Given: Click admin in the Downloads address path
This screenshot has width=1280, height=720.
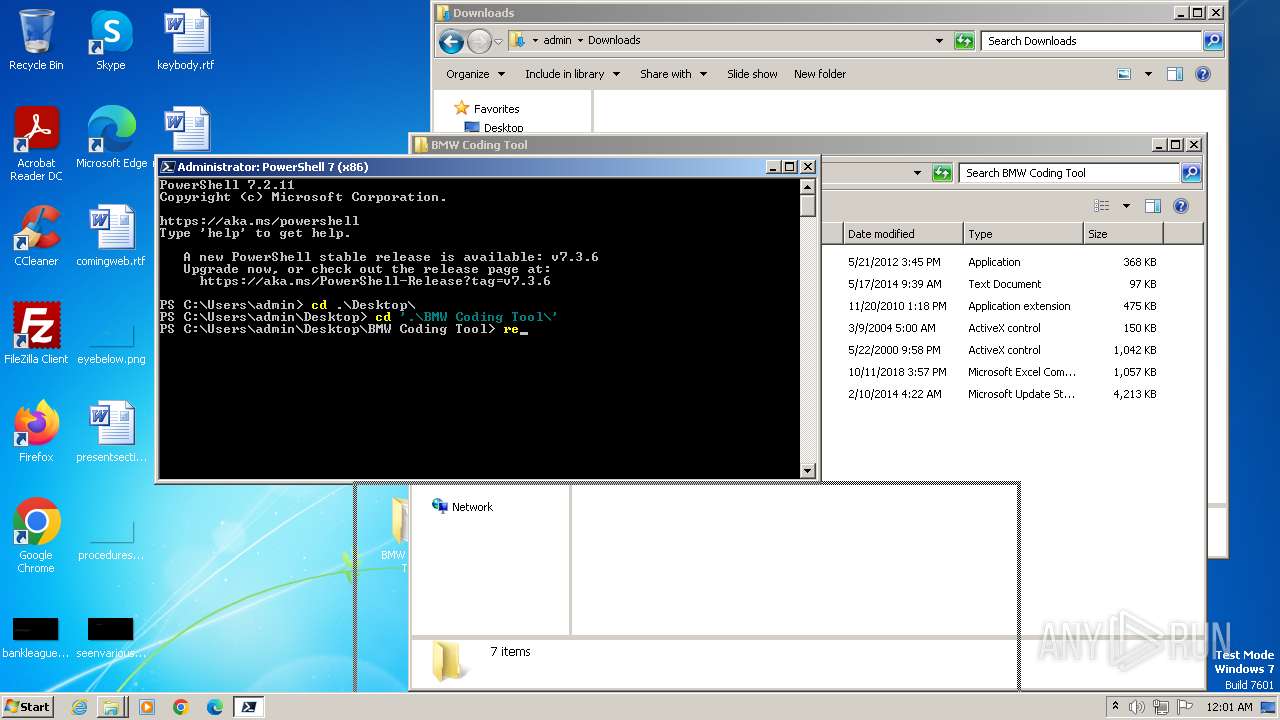Looking at the screenshot, I should [x=557, y=41].
